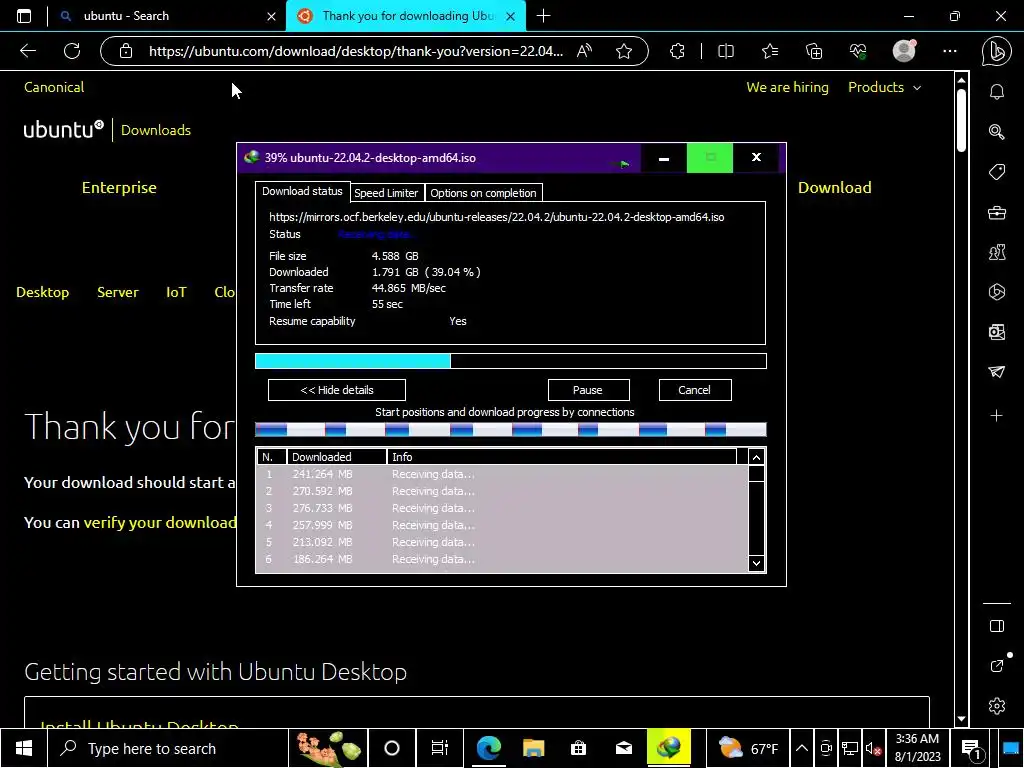Add a sidebar app with plus
This screenshot has width=1024, height=768.
(x=997, y=415)
